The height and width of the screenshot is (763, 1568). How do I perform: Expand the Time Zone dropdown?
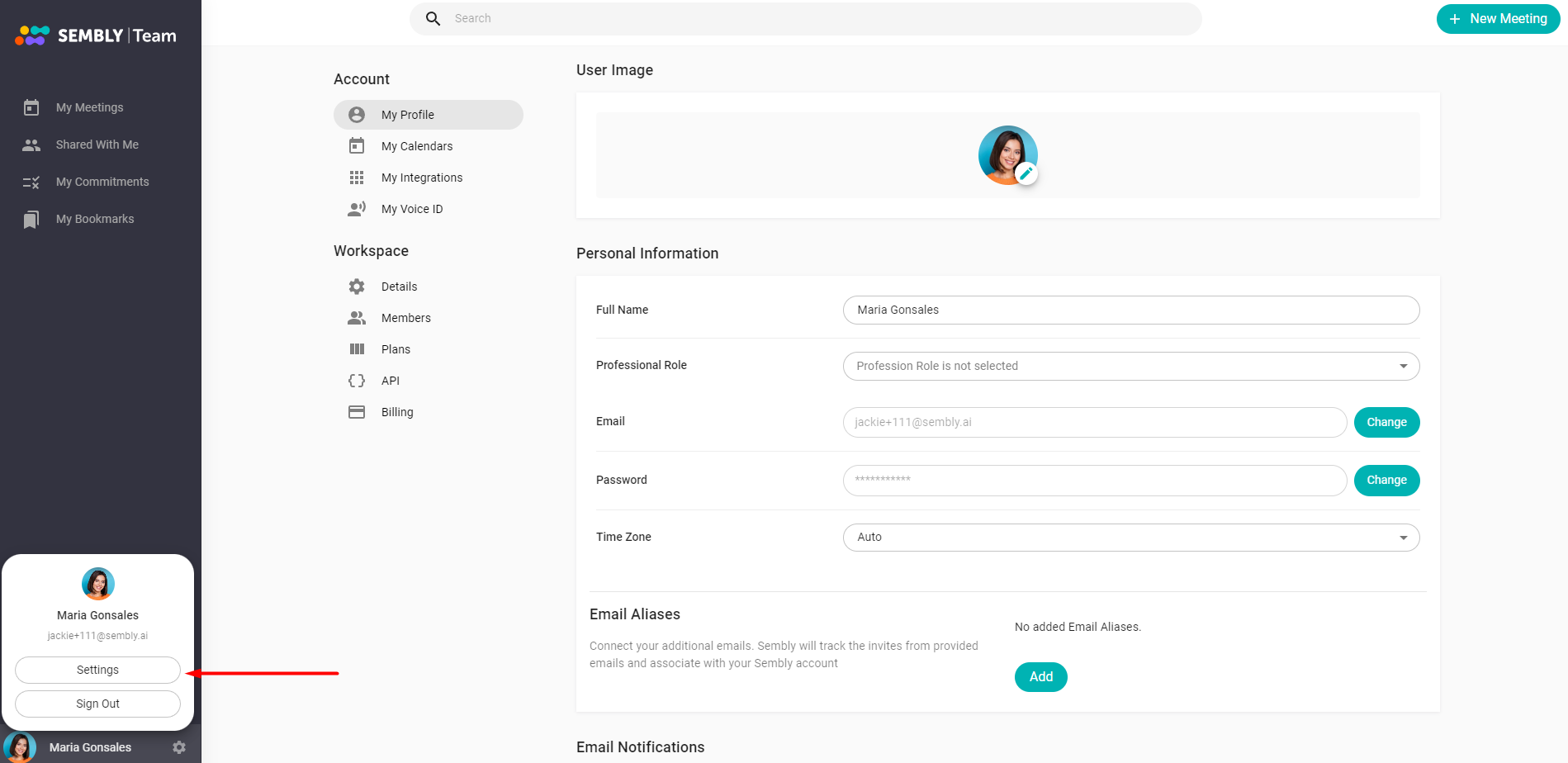click(x=1131, y=538)
